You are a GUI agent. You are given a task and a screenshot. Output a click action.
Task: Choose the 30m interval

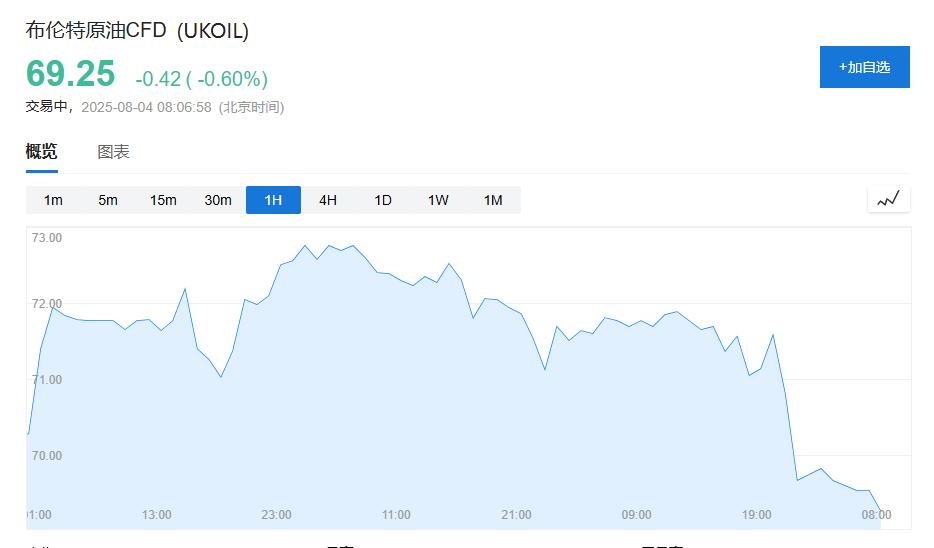[218, 200]
